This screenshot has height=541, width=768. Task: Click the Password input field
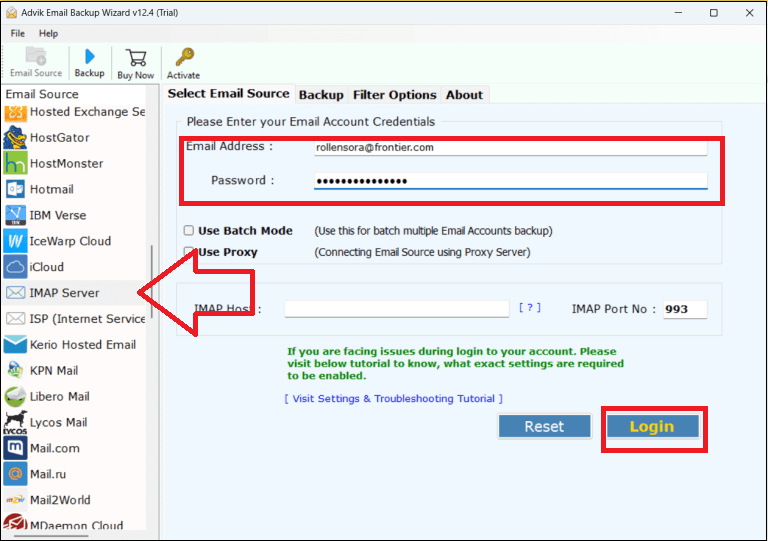(510, 181)
